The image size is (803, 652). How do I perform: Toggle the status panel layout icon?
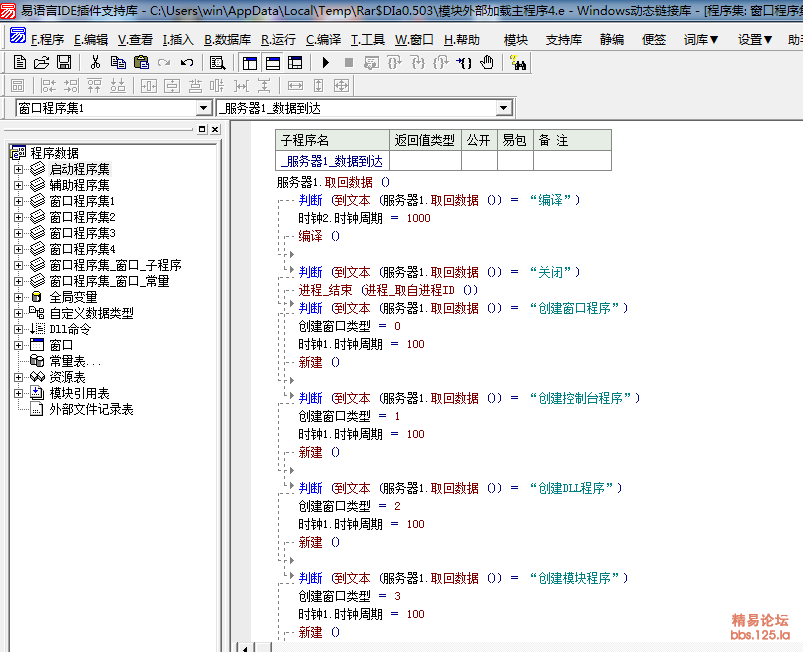point(273,62)
